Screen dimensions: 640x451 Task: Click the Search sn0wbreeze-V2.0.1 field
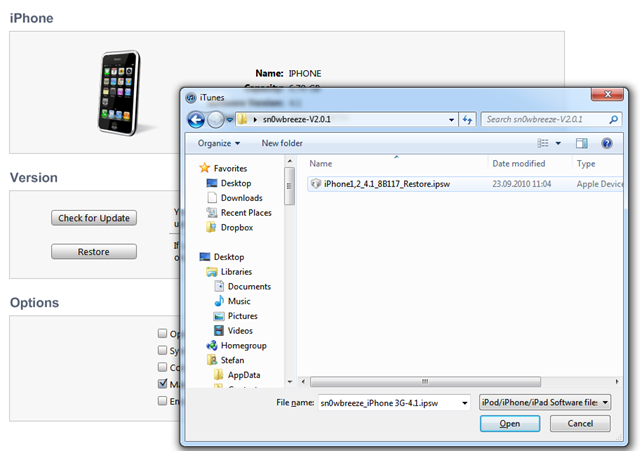pos(551,120)
